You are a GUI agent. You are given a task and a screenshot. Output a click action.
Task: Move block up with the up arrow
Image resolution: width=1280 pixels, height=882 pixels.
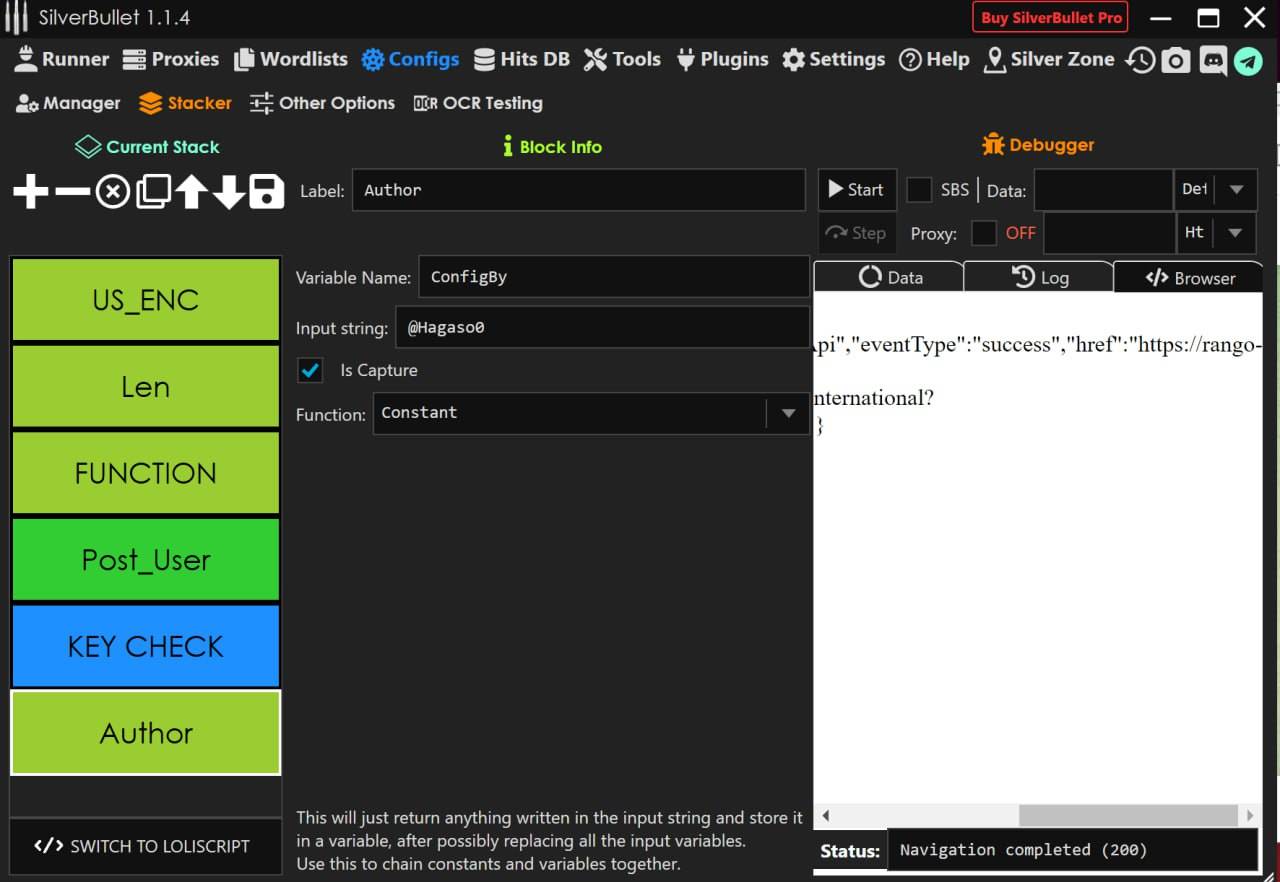coord(191,191)
